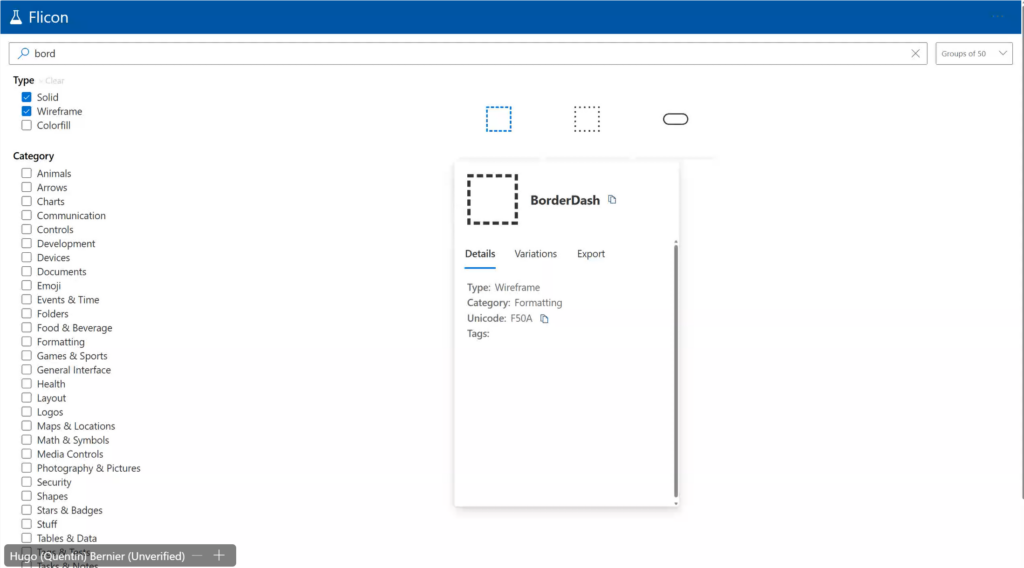Click the plus icon beside Hugo Bernier

tap(219, 556)
